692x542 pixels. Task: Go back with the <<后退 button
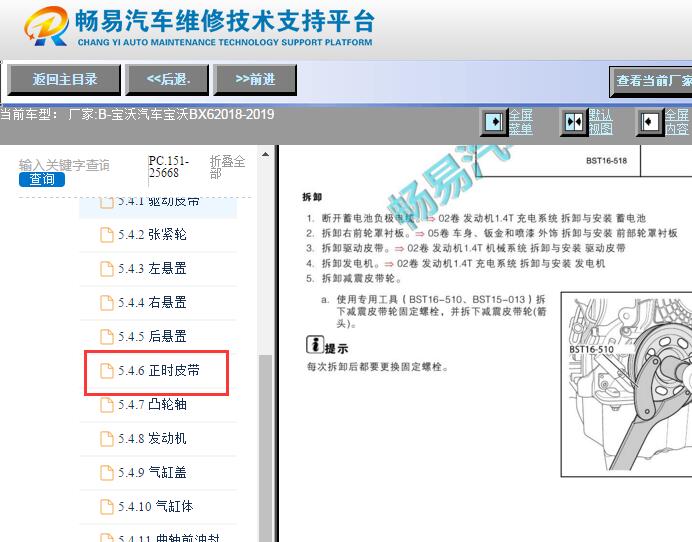(167, 80)
